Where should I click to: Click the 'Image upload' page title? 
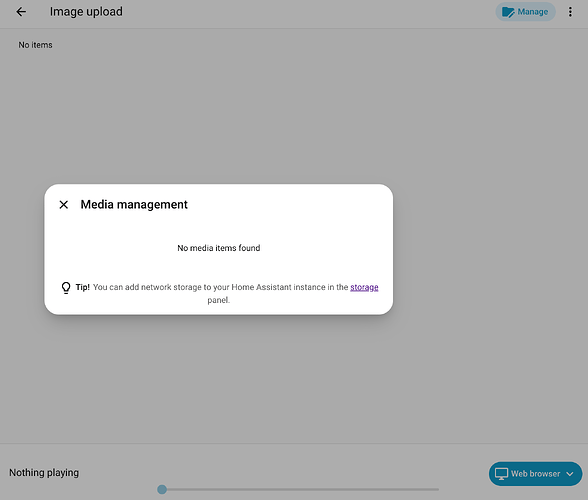tap(86, 12)
